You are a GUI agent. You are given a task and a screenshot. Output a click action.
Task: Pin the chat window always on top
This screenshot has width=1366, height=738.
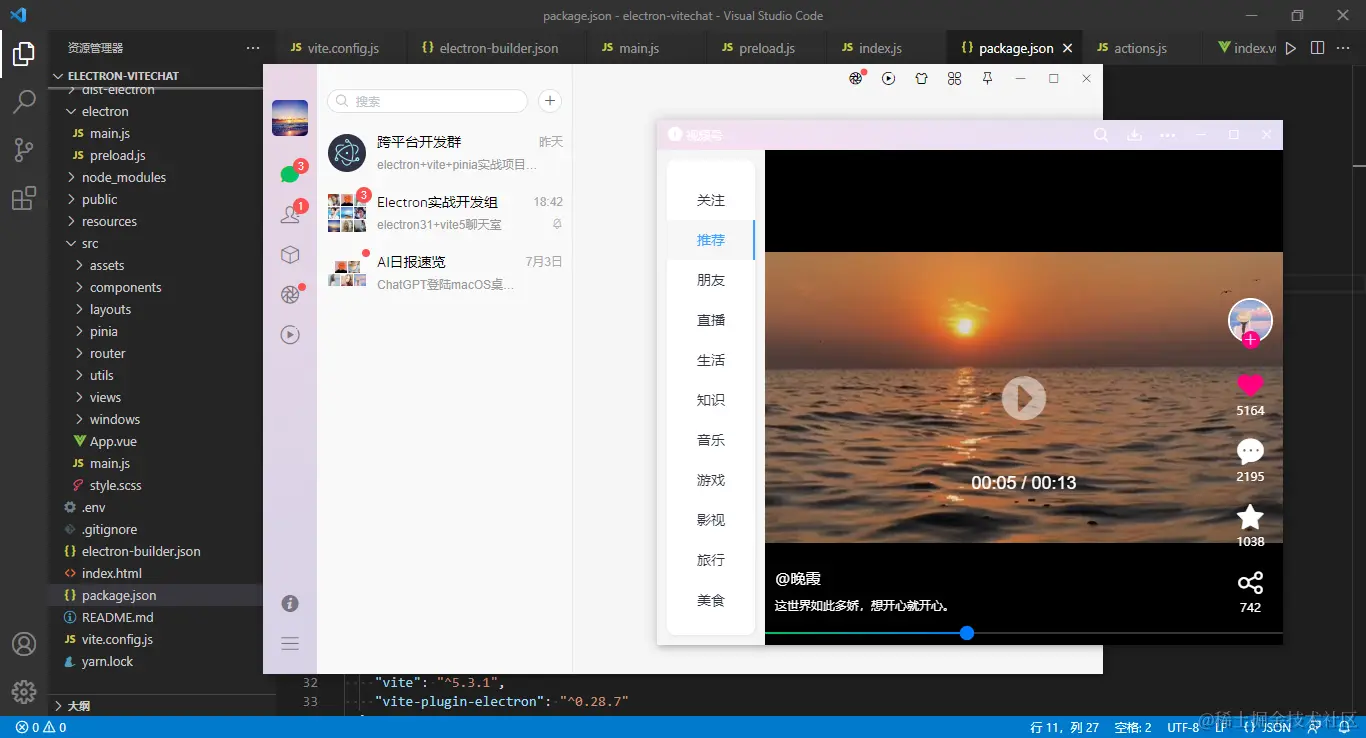pos(988,78)
